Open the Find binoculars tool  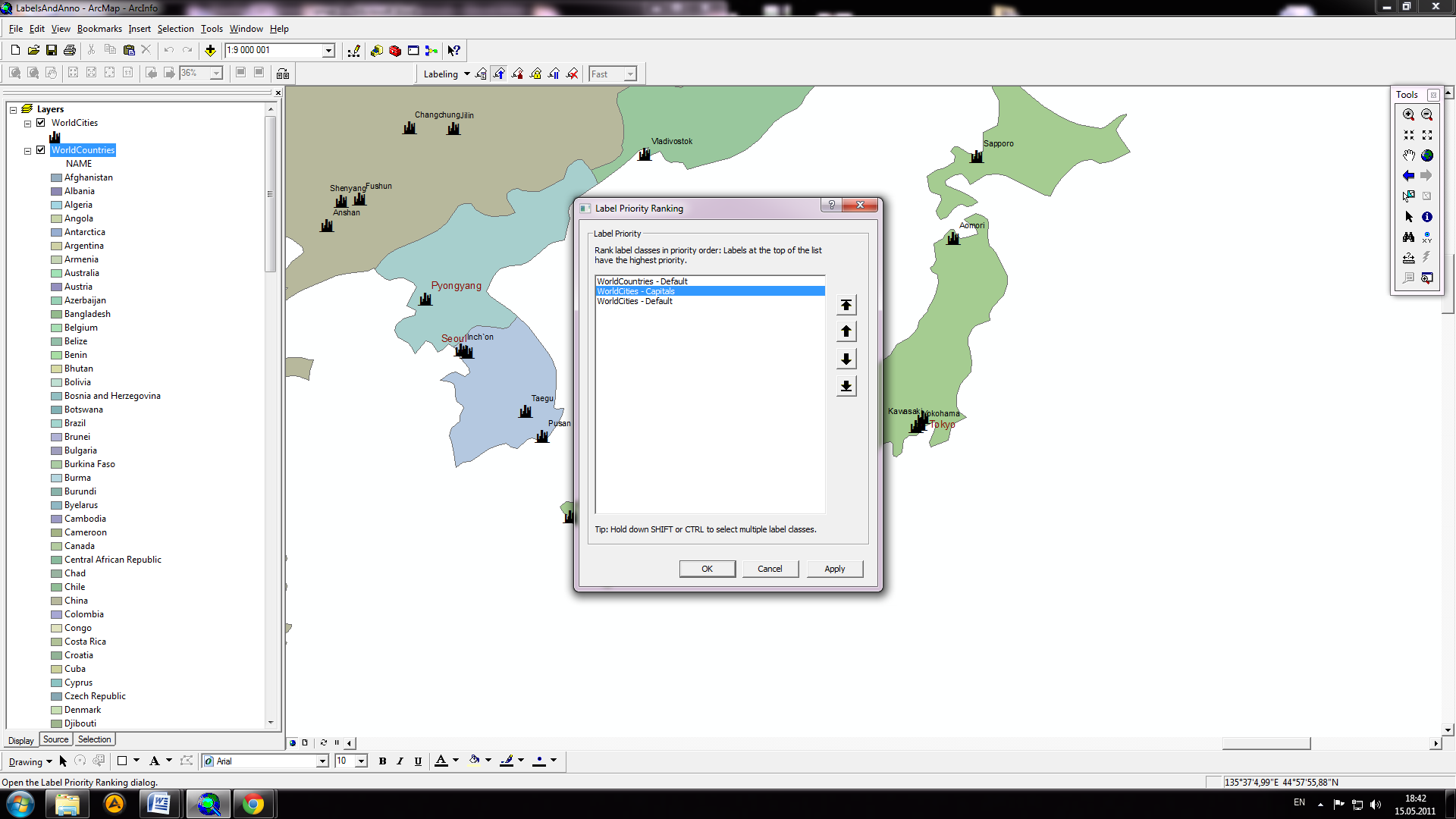pyautogui.click(x=1408, y=237)
